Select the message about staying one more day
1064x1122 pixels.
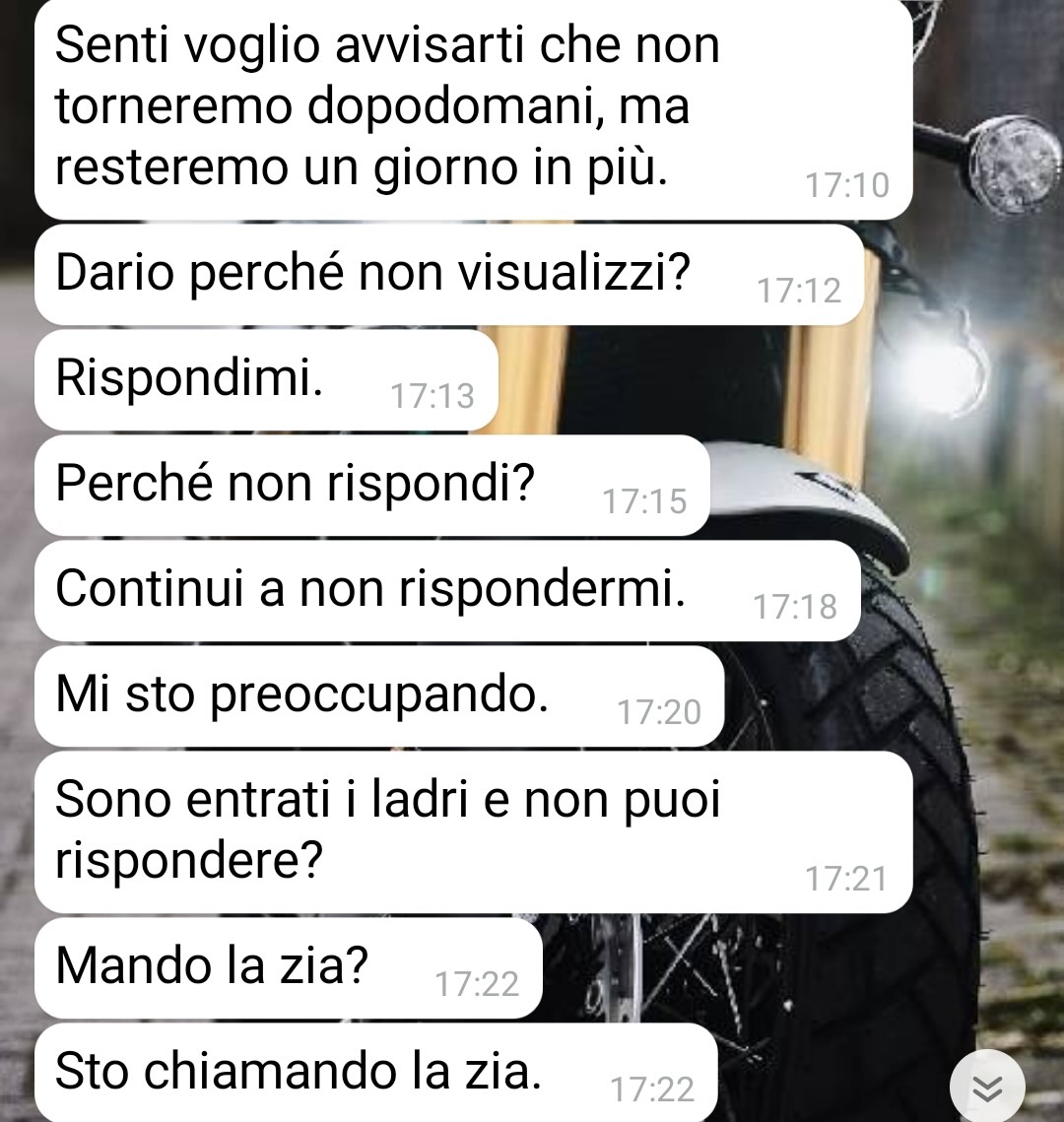point(474,109)
